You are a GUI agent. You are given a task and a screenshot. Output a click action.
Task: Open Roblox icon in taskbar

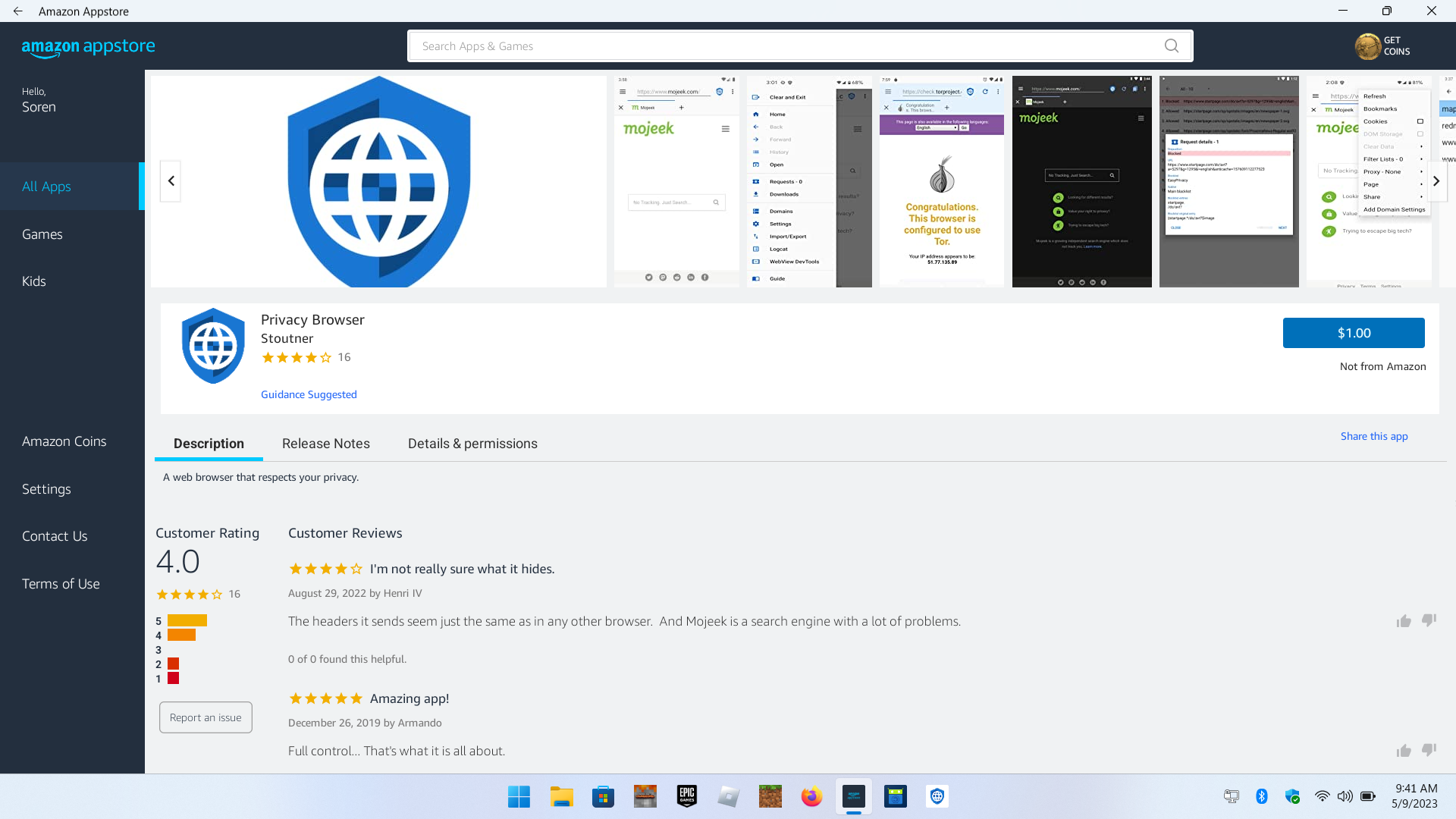coord(728,796)
